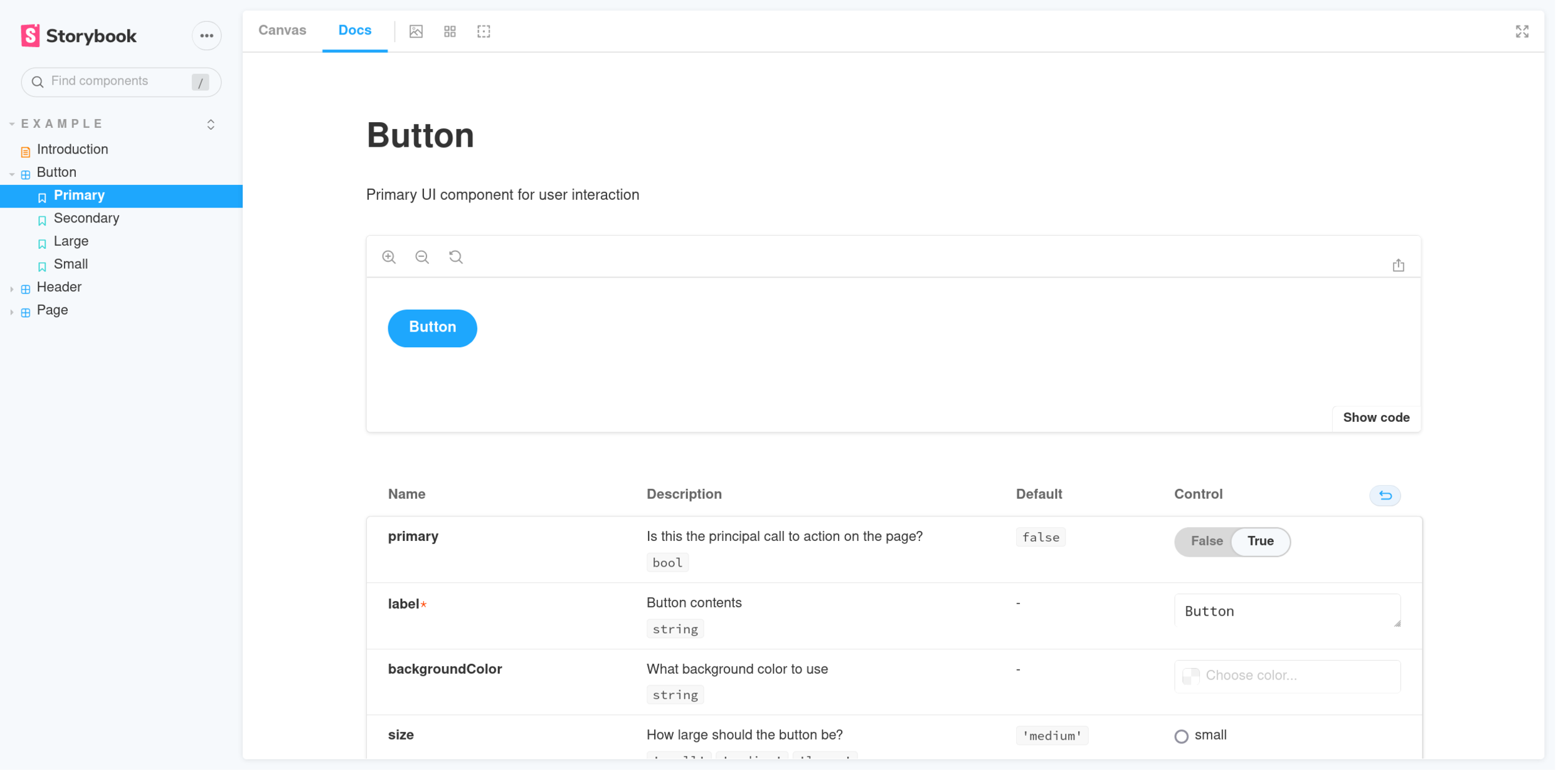Go full screen with expand icon

1522,31
